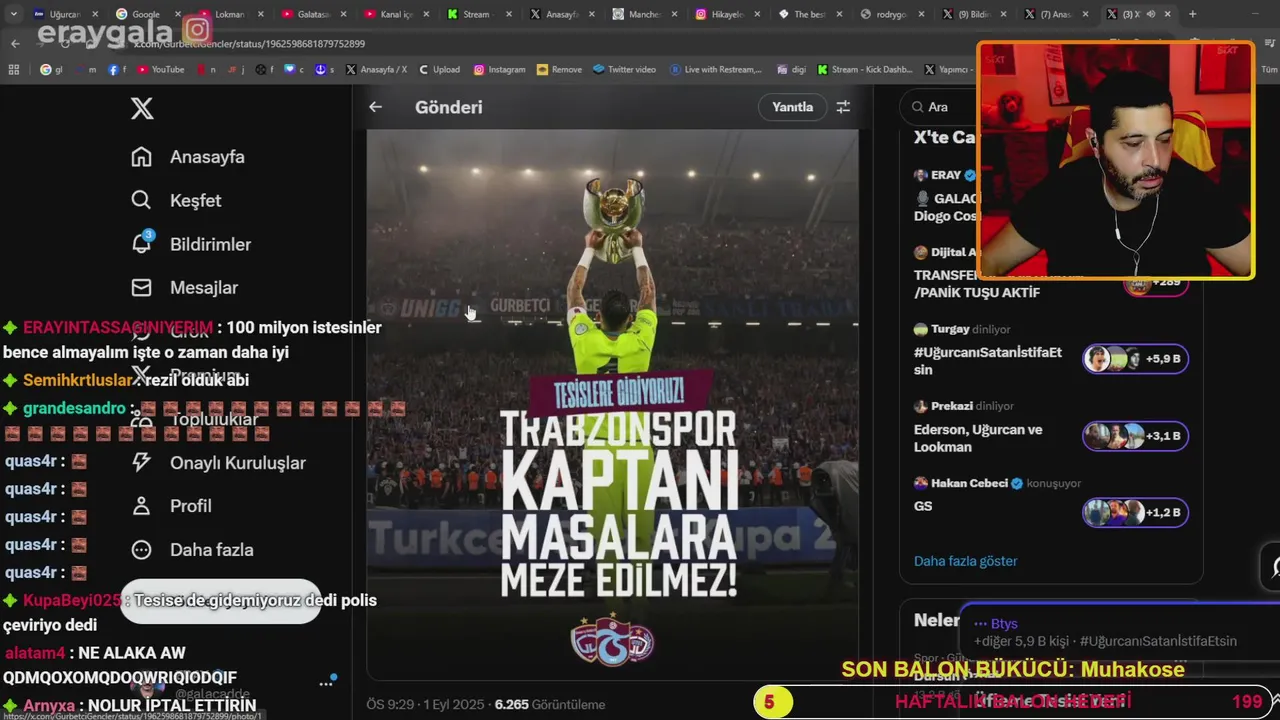Viewport: 1280px width, 720px height.
Task: Open the tab search dropdown arrow
Action: pos(13,14)
